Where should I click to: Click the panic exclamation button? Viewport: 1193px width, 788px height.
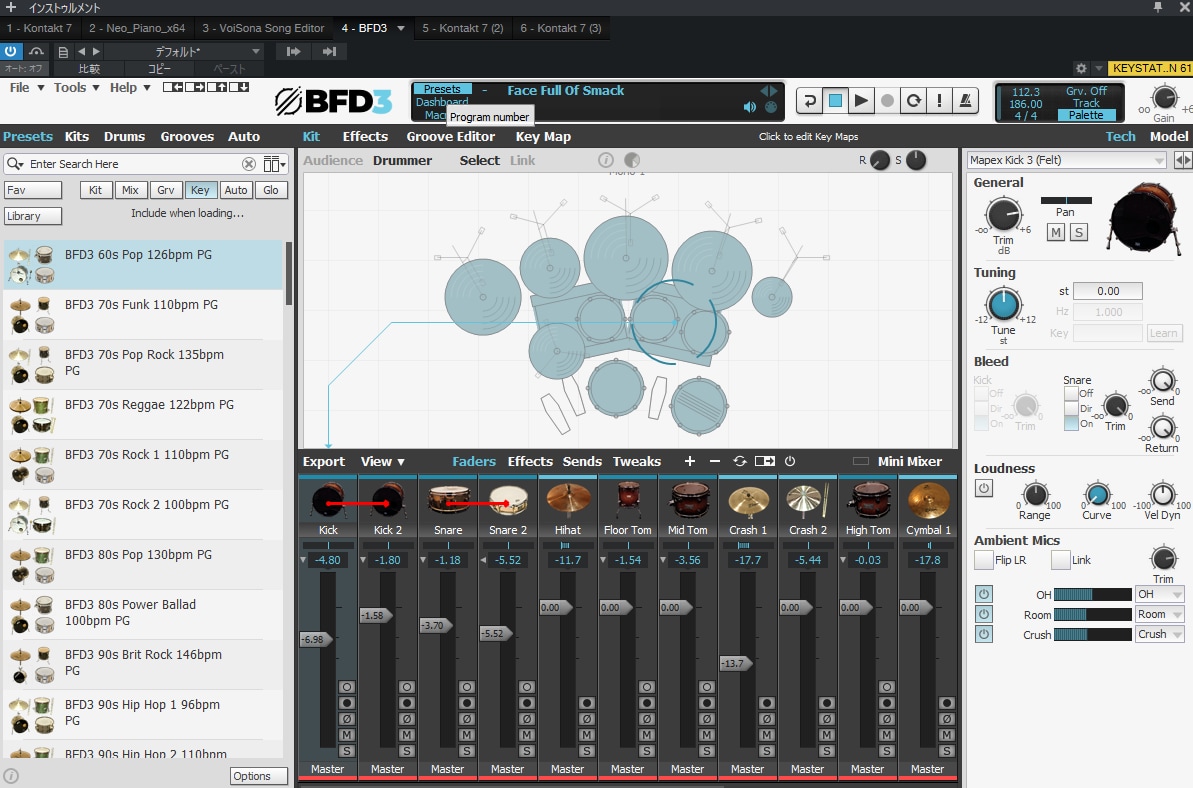[x=940, y=100]
